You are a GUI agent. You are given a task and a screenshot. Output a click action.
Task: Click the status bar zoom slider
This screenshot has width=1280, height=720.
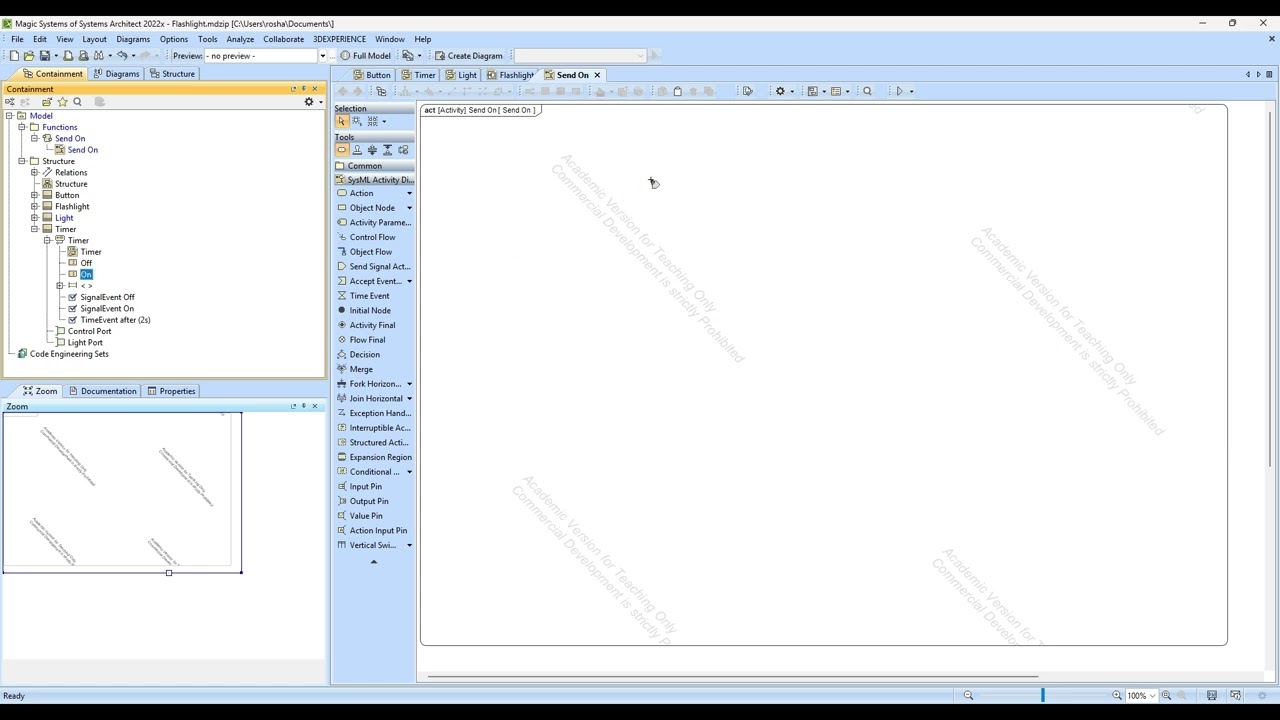pos(1042,696)
